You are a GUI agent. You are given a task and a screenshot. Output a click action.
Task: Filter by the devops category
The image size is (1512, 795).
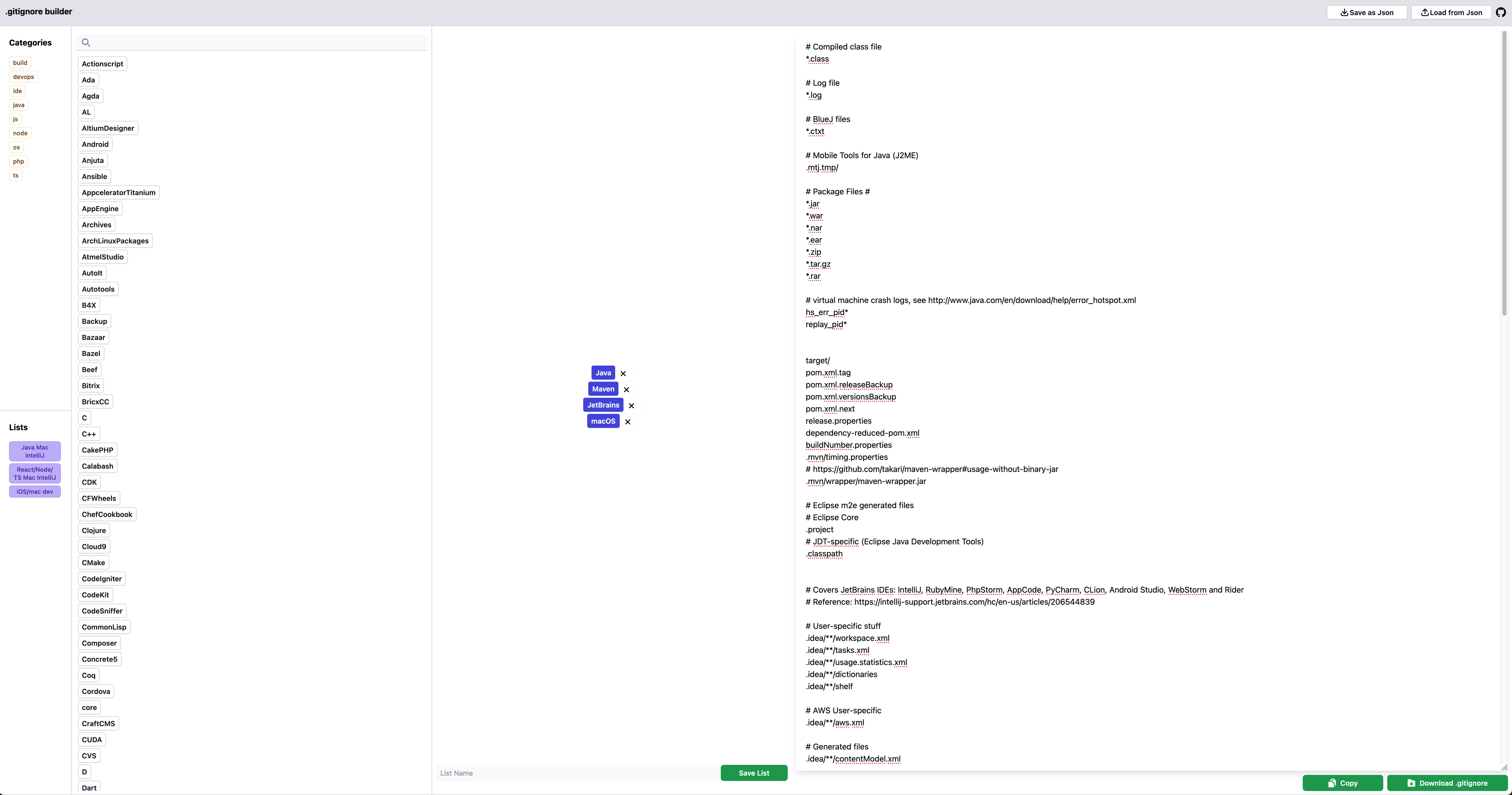23,77
